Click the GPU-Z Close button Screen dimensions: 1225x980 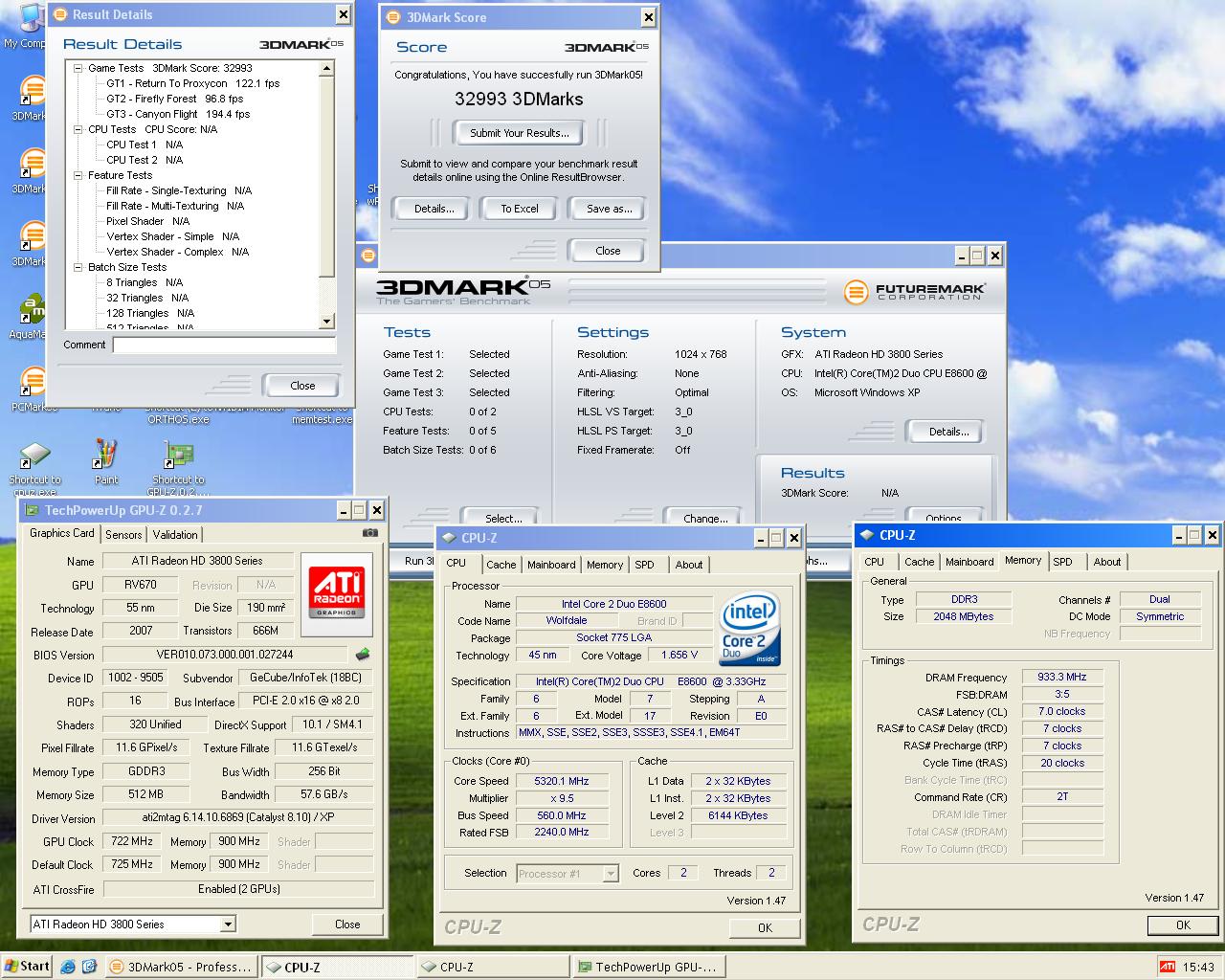tap(347, 924)
